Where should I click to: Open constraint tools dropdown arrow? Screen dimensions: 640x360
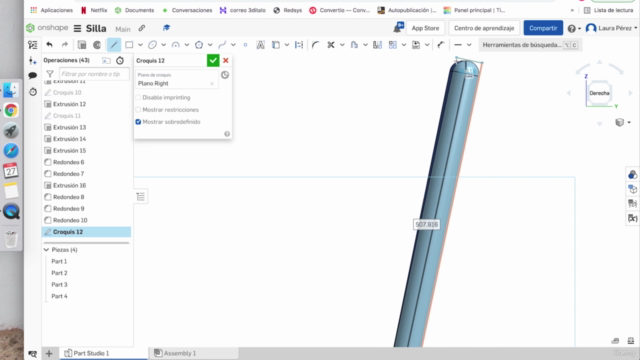(x=469, y=45)
